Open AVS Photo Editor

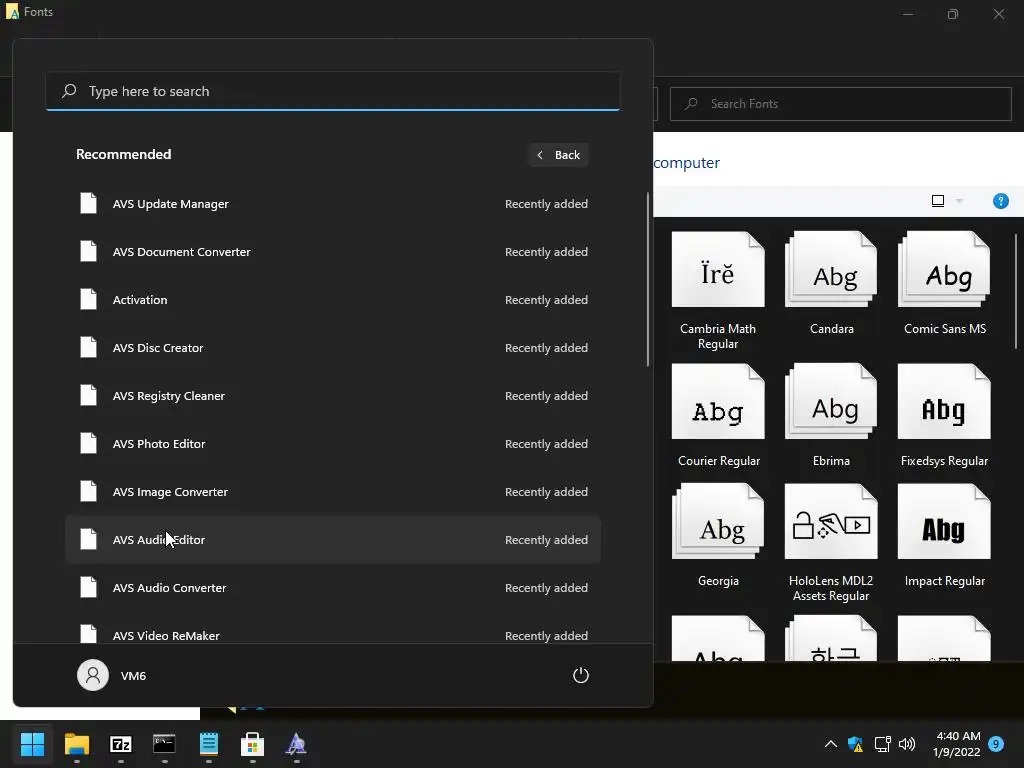tap(333, 443)
